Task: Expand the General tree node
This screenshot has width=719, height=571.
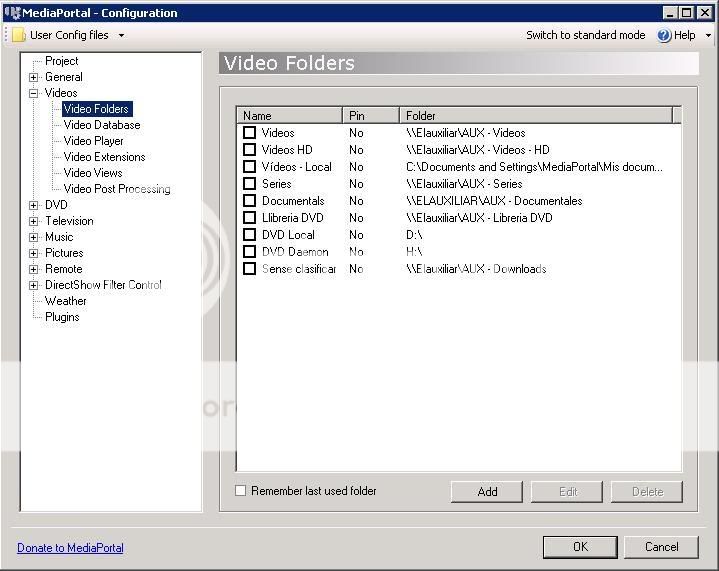Action: [x=33, y=77]
